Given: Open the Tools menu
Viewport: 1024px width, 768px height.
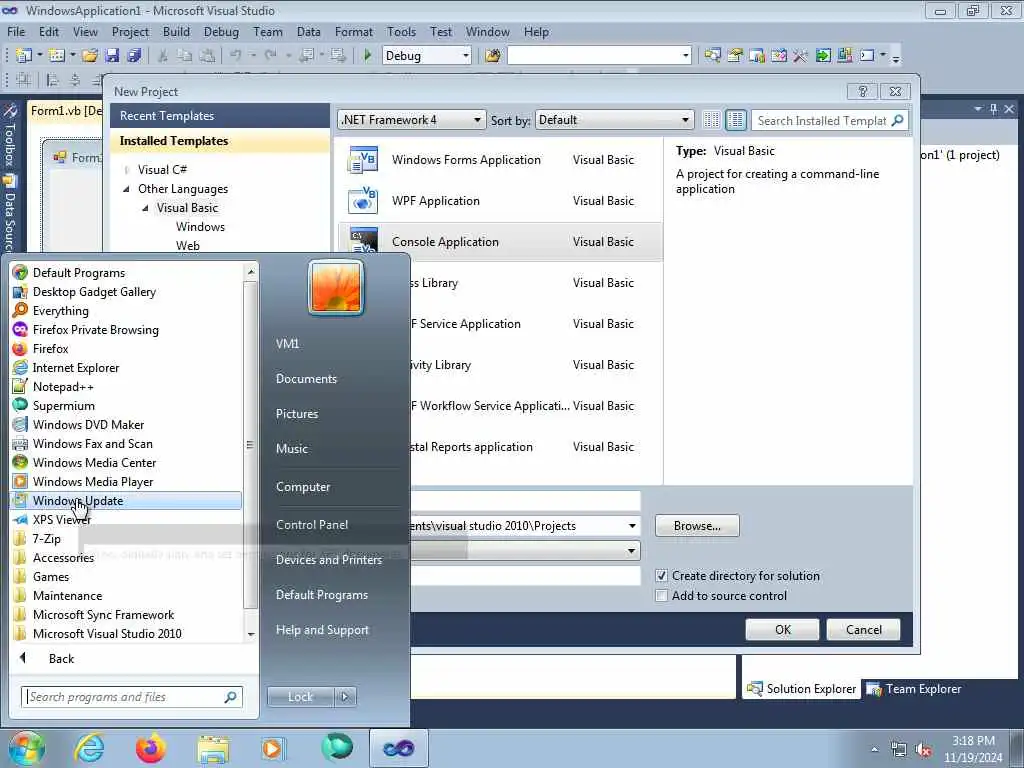Looking at the screenshot, I should coord(401,32).
